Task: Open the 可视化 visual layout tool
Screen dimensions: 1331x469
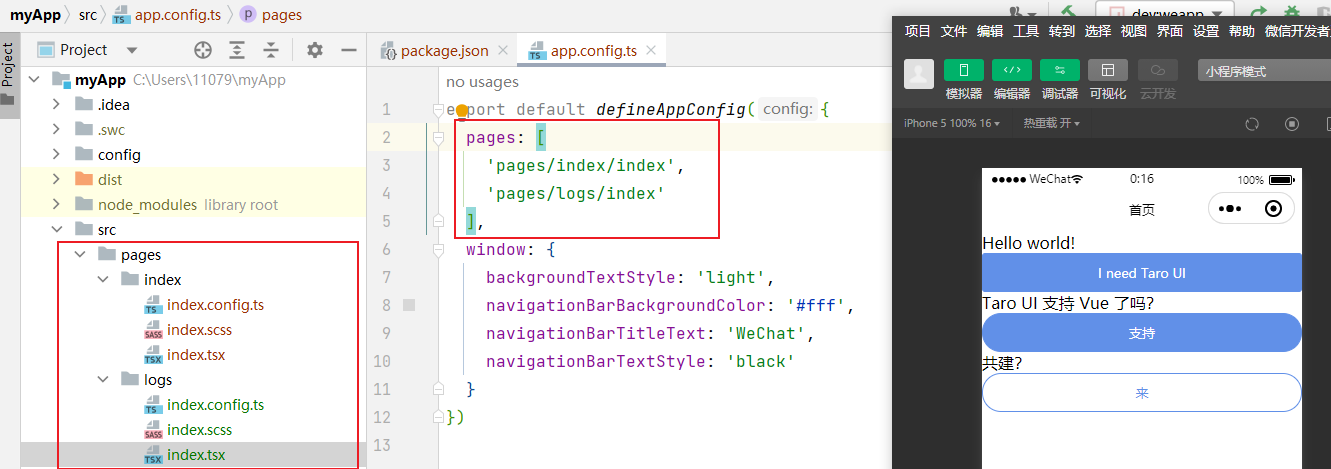Action: coord(1107,70)
